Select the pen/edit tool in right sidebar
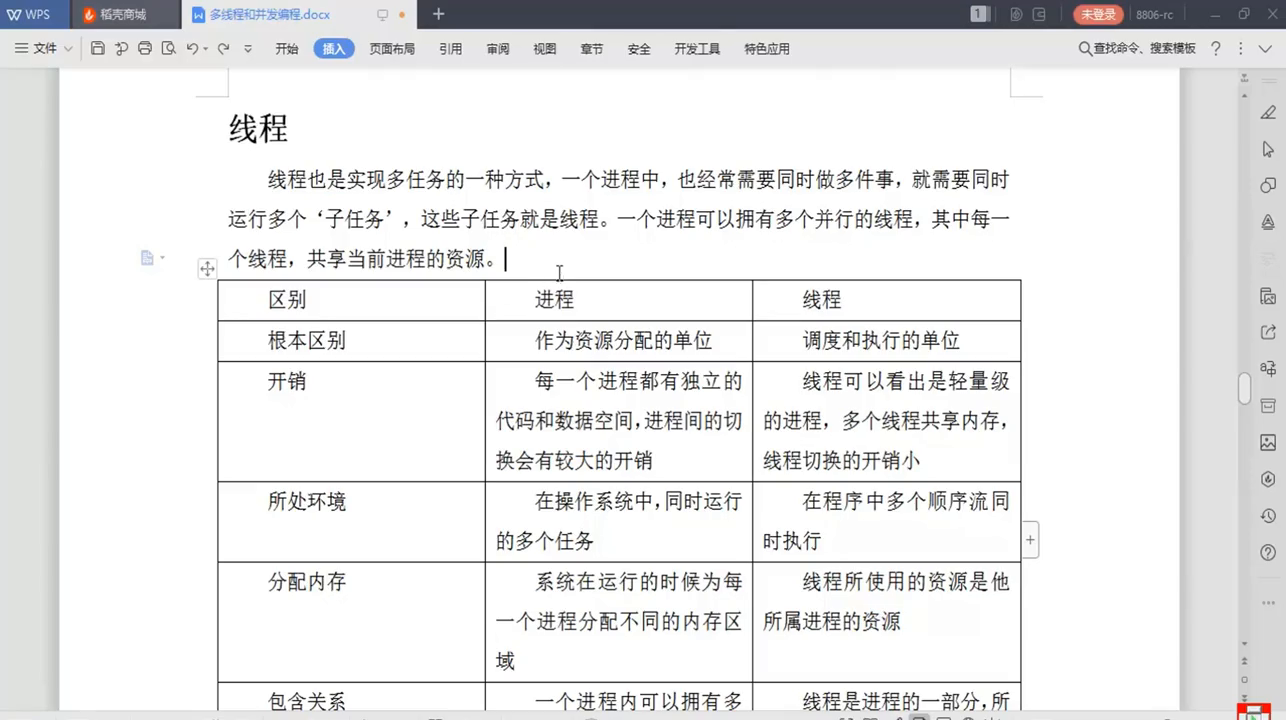 1268,112
